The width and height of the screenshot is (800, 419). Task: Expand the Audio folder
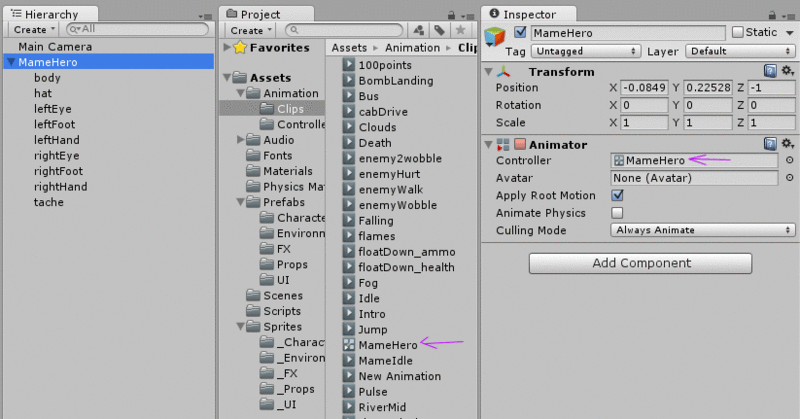point(241,139)
